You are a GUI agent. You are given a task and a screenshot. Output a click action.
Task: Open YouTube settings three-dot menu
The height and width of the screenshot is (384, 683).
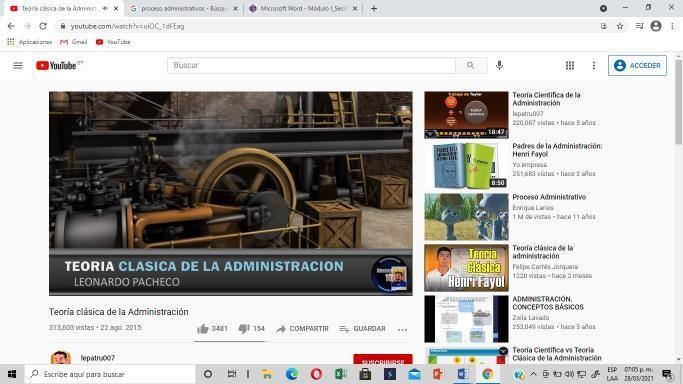tap(594, 65)
